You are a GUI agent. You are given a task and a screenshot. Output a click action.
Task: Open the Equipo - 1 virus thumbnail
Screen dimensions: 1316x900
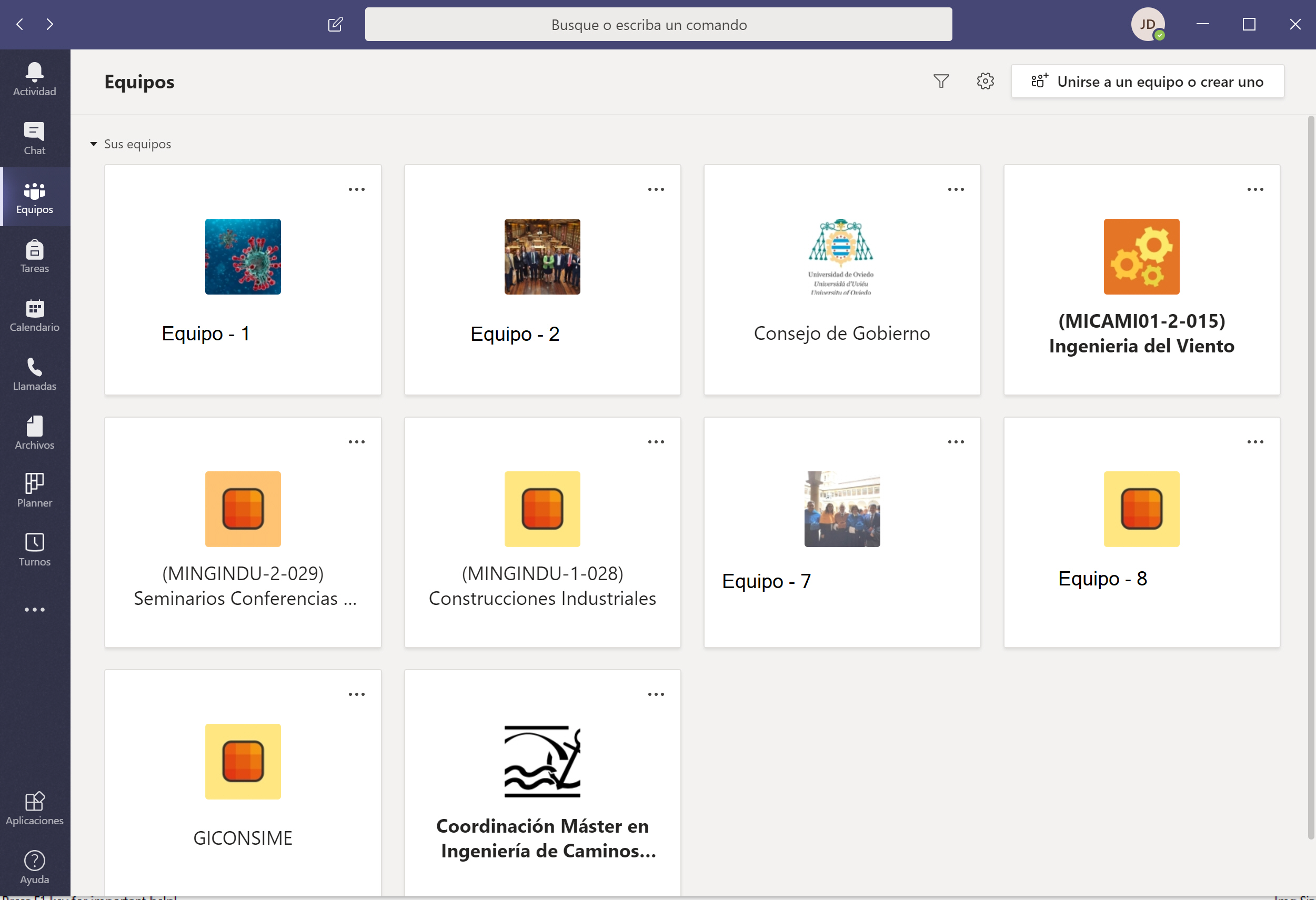pyautogui.click(x=243, y=256)
